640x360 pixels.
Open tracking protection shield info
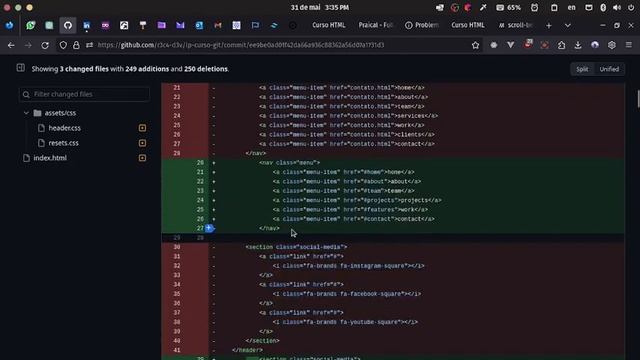[63, 45]
